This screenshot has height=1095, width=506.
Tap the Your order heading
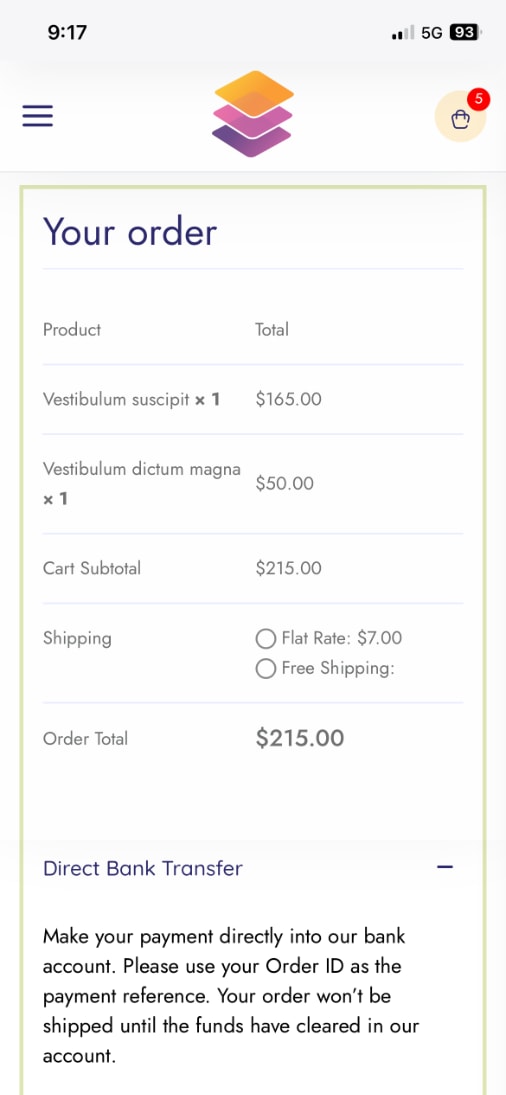click(130, 232)
